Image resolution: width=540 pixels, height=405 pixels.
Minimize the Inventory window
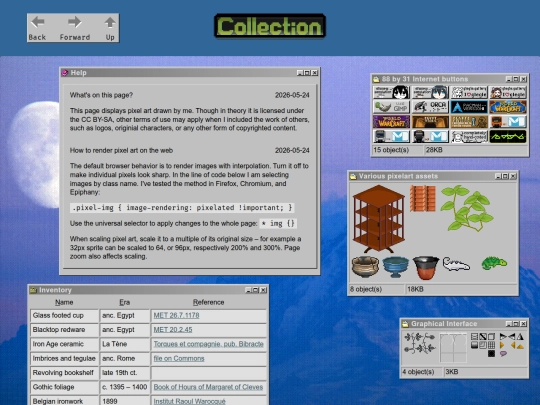[249, 290]
